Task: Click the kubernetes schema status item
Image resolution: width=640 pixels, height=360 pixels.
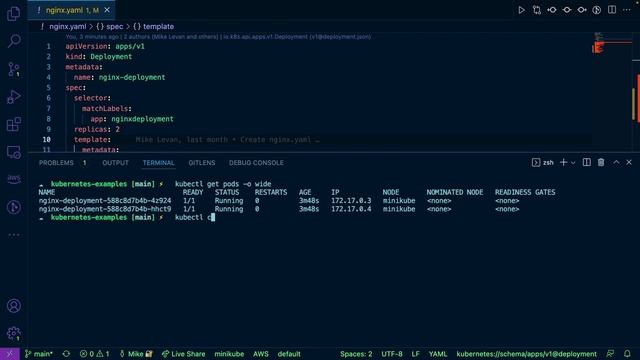Action: (526, 354)
